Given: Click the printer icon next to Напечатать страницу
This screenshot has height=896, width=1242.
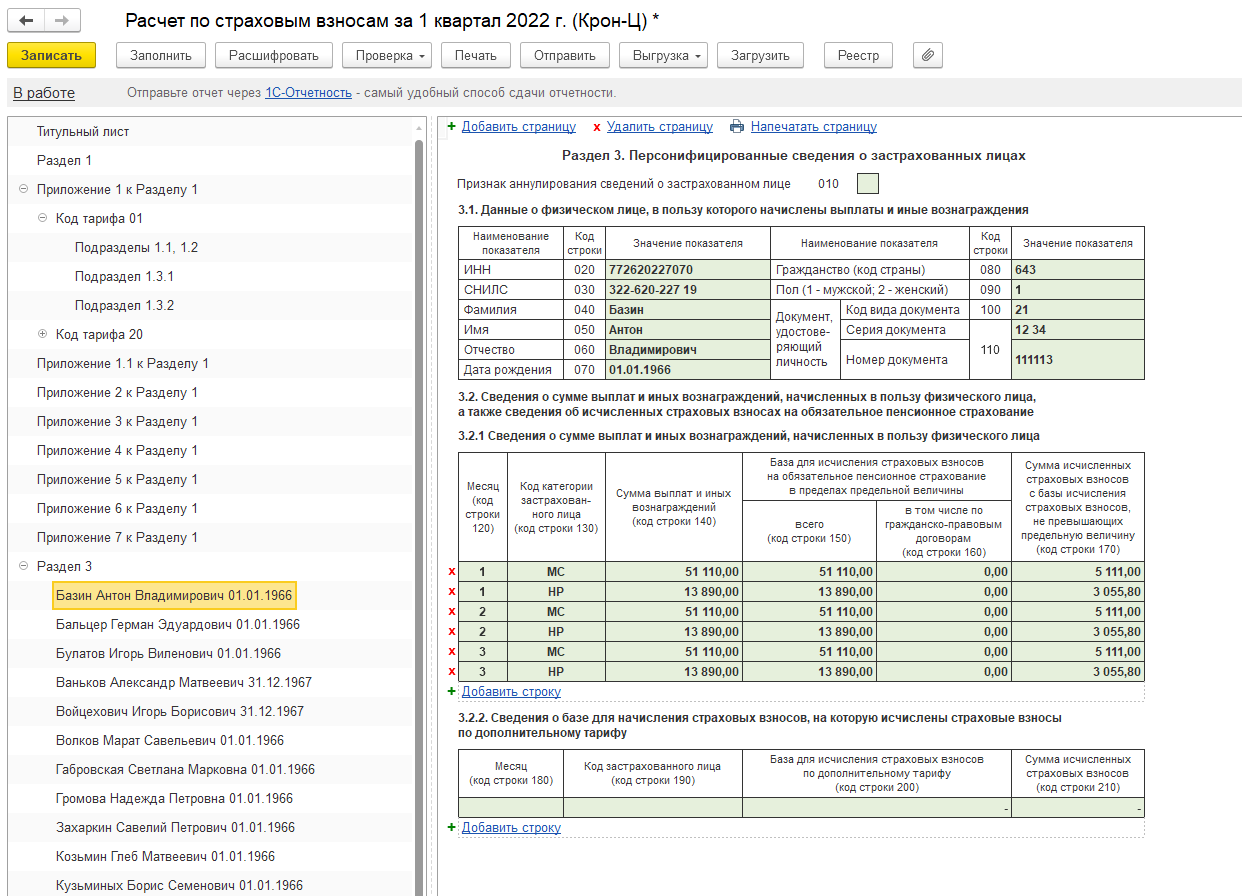Looking at the screenshot, I should [x=737, y=127].
